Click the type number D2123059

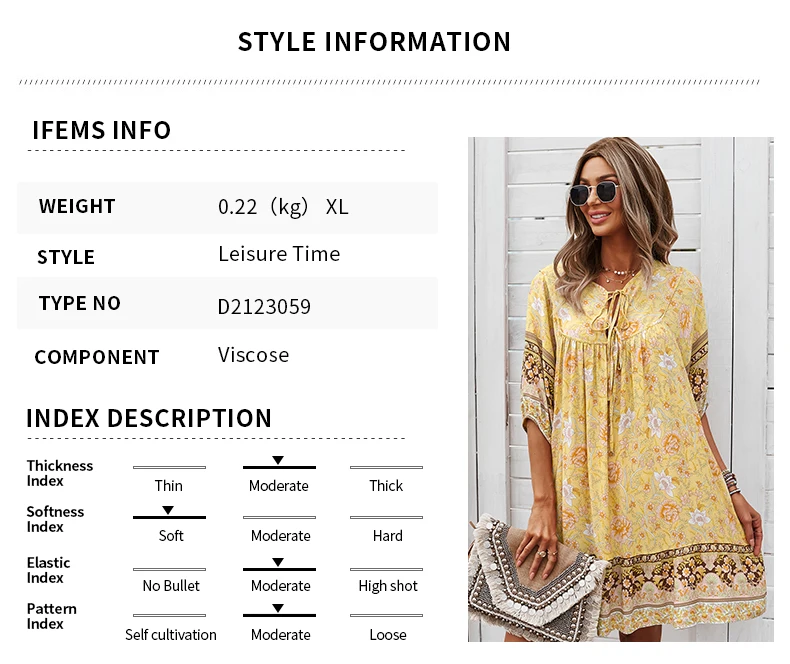coord(264,307)
